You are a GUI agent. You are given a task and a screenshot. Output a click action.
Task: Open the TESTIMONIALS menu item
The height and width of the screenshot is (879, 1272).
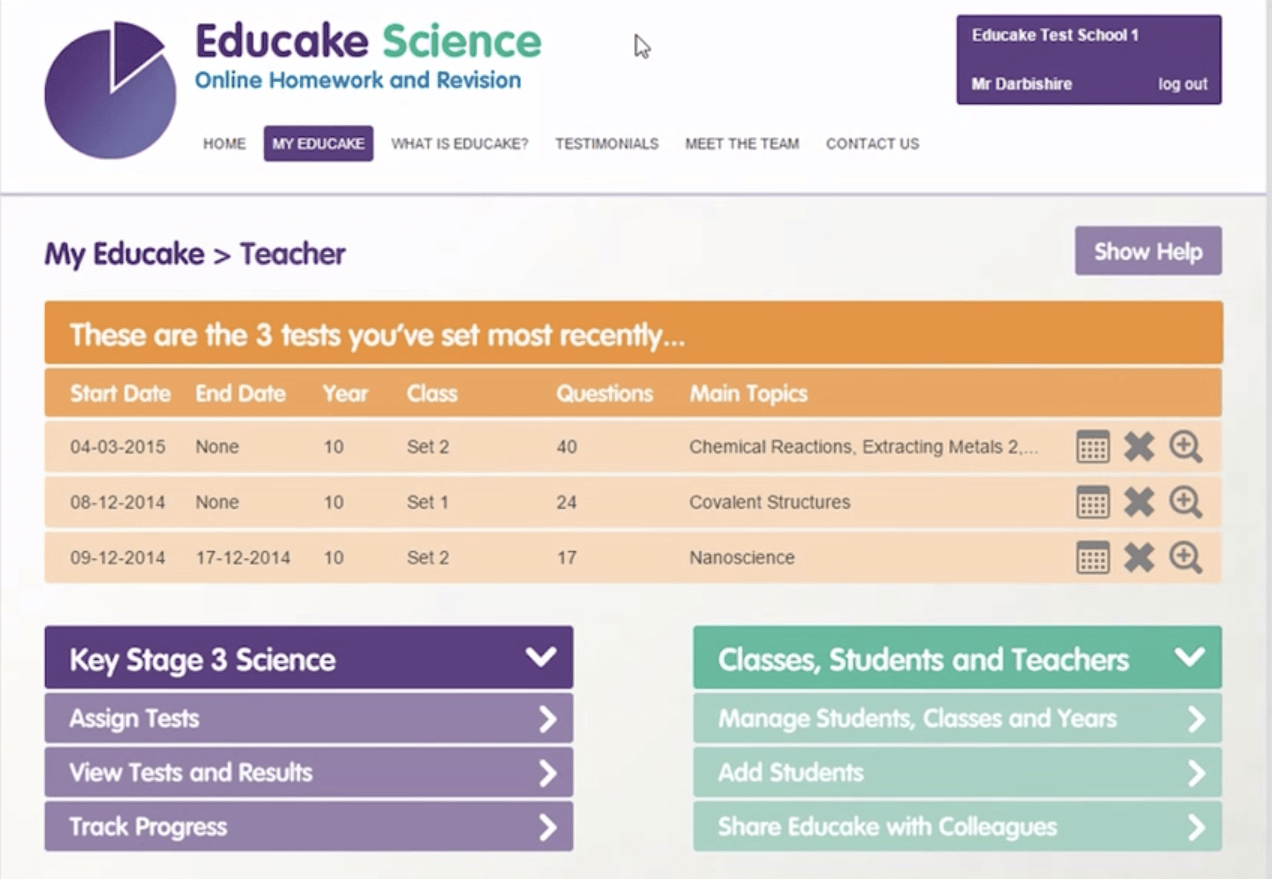pyautogui.click(x=607, y=143)
